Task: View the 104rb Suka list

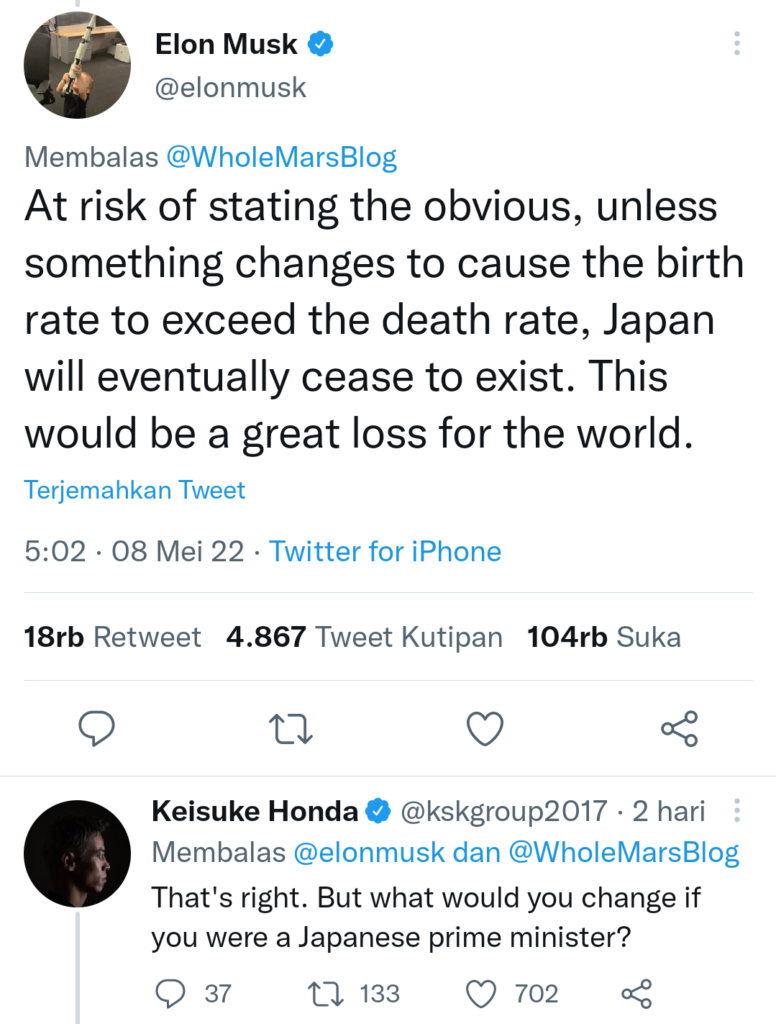Action: (x=604, y=637)
